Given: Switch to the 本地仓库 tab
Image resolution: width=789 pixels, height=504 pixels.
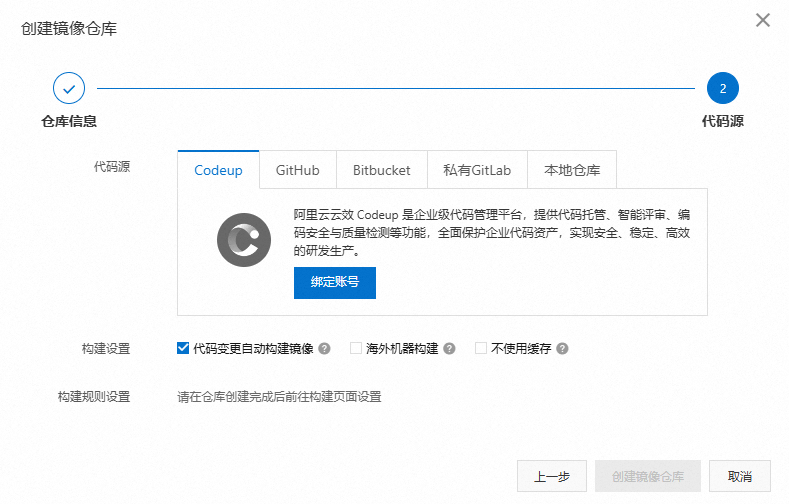Looking at the screenshot, I should (x=572, y=170).
